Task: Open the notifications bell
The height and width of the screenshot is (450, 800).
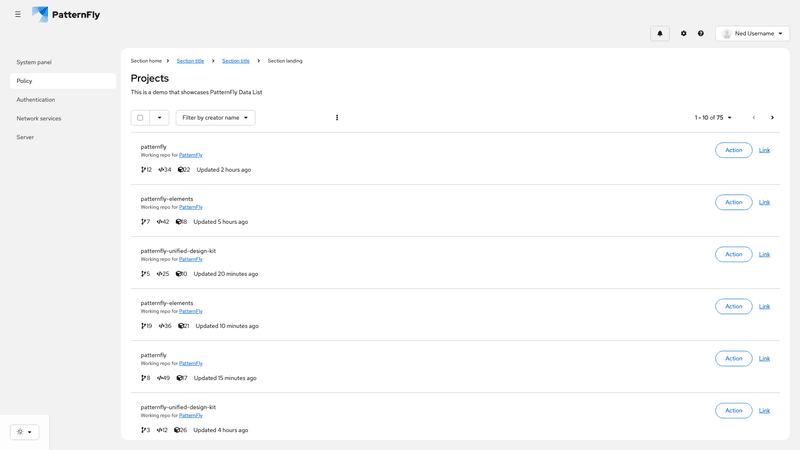Action: coord(660,33)
